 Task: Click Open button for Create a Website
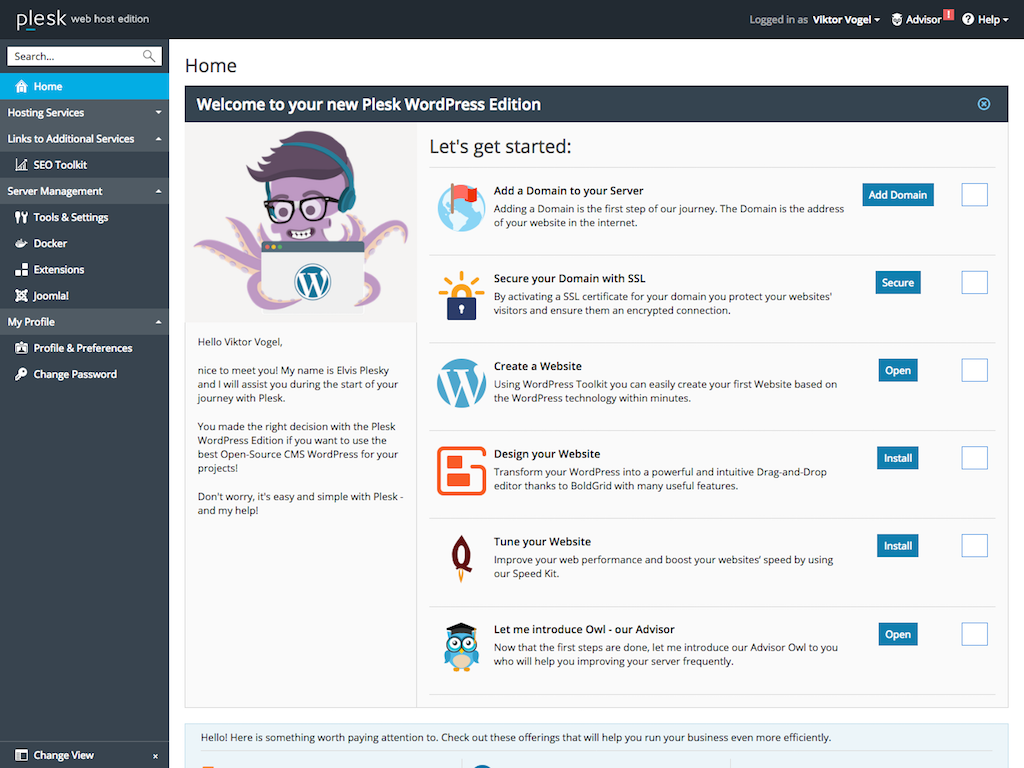898,370
